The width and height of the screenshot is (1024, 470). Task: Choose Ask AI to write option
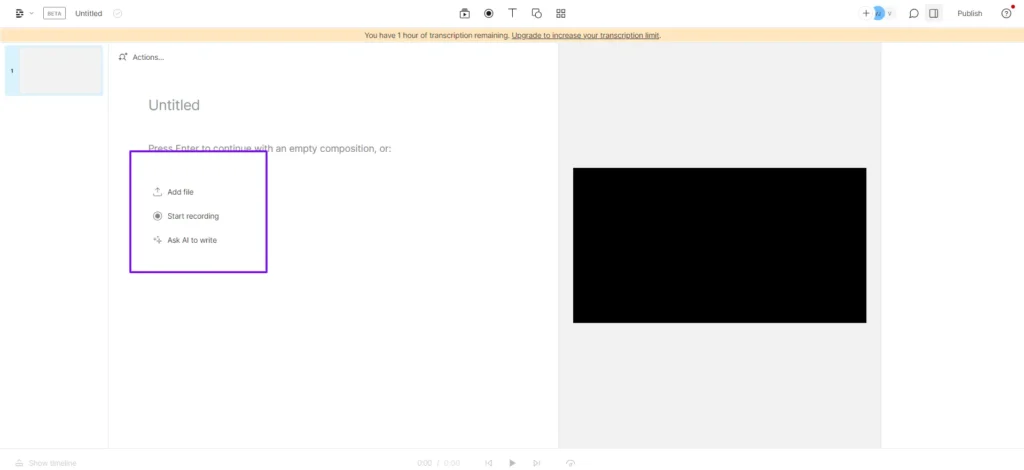[185, 240]
